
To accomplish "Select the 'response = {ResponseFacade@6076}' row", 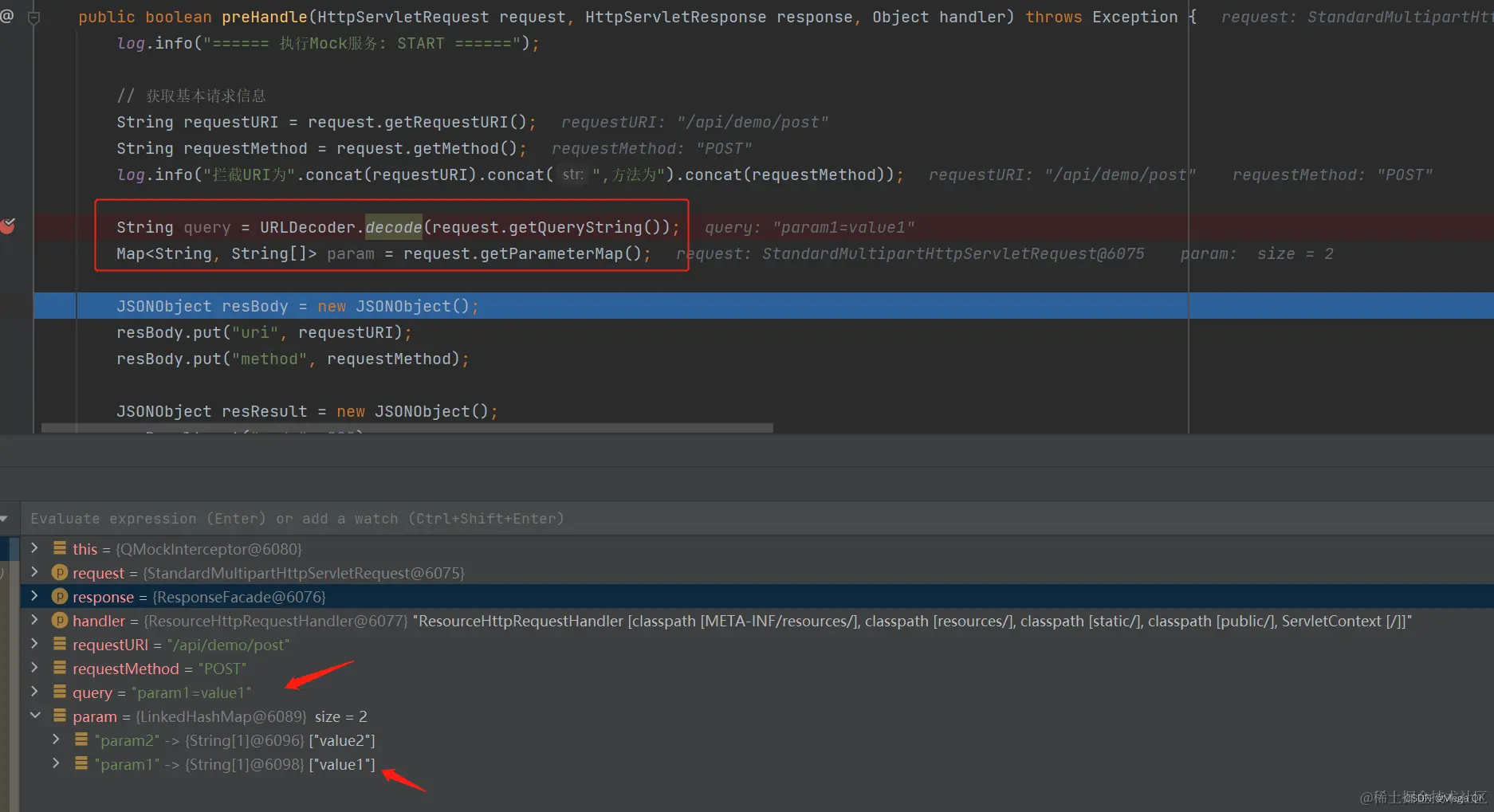I will coord(756,597).
